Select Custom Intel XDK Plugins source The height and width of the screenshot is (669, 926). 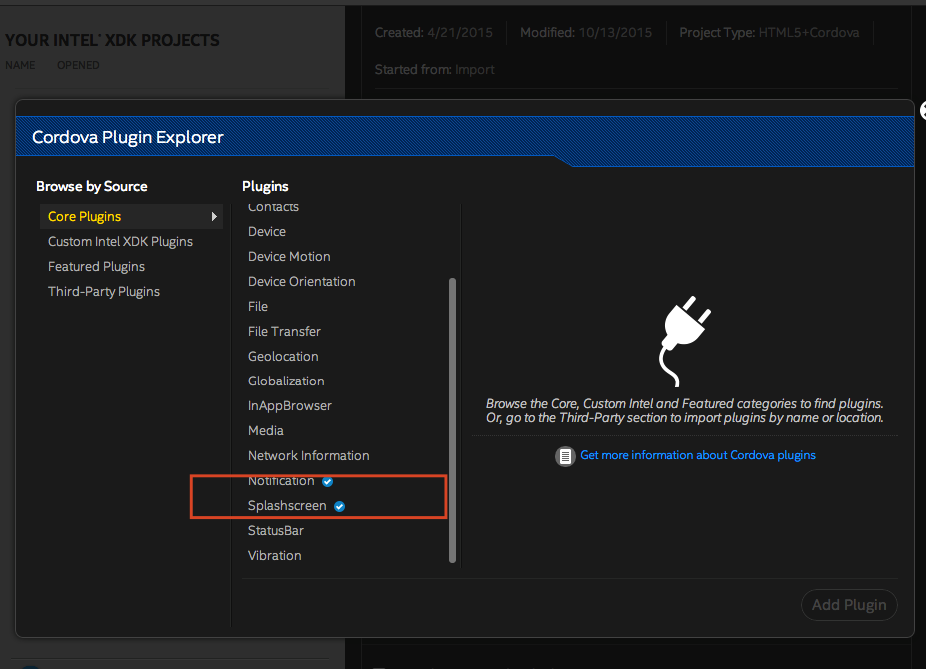pos(120,242)
